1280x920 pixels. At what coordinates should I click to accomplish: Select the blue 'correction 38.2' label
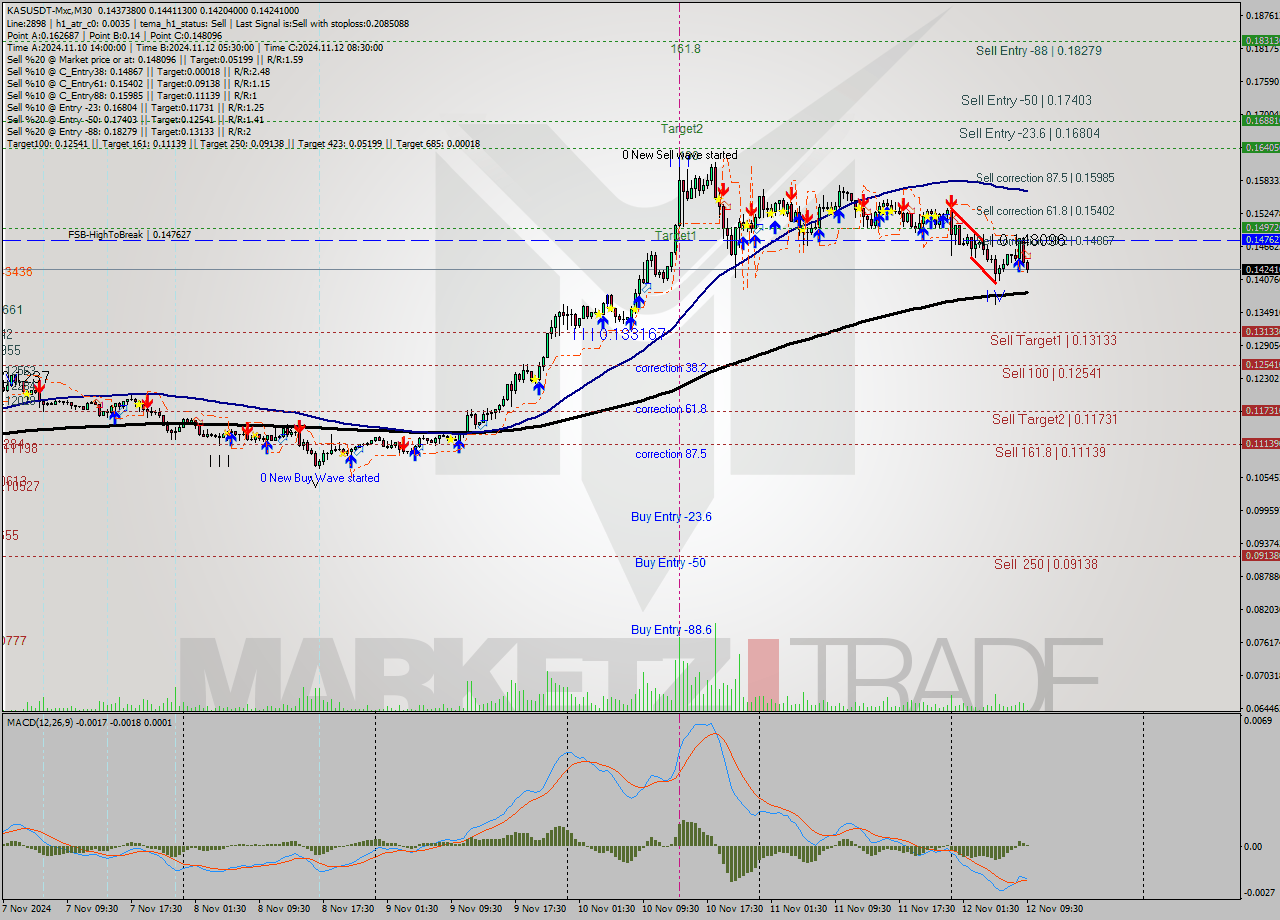671,368
